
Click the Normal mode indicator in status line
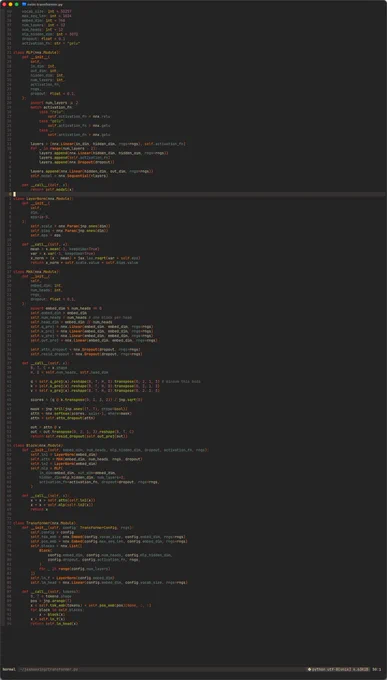point(8,670)
